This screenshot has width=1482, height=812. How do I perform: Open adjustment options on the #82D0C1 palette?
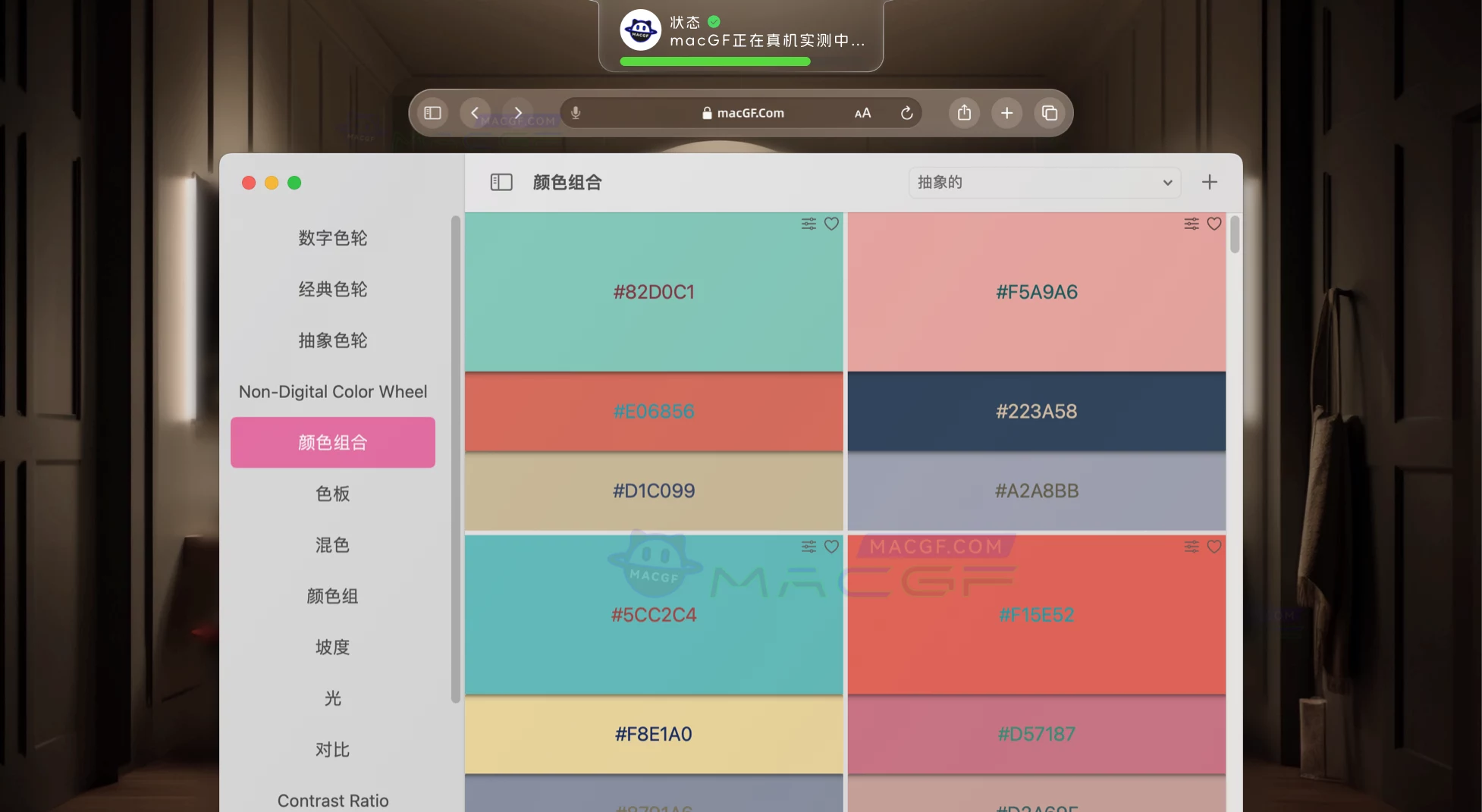pyautogui.click(x=808, y=224)
